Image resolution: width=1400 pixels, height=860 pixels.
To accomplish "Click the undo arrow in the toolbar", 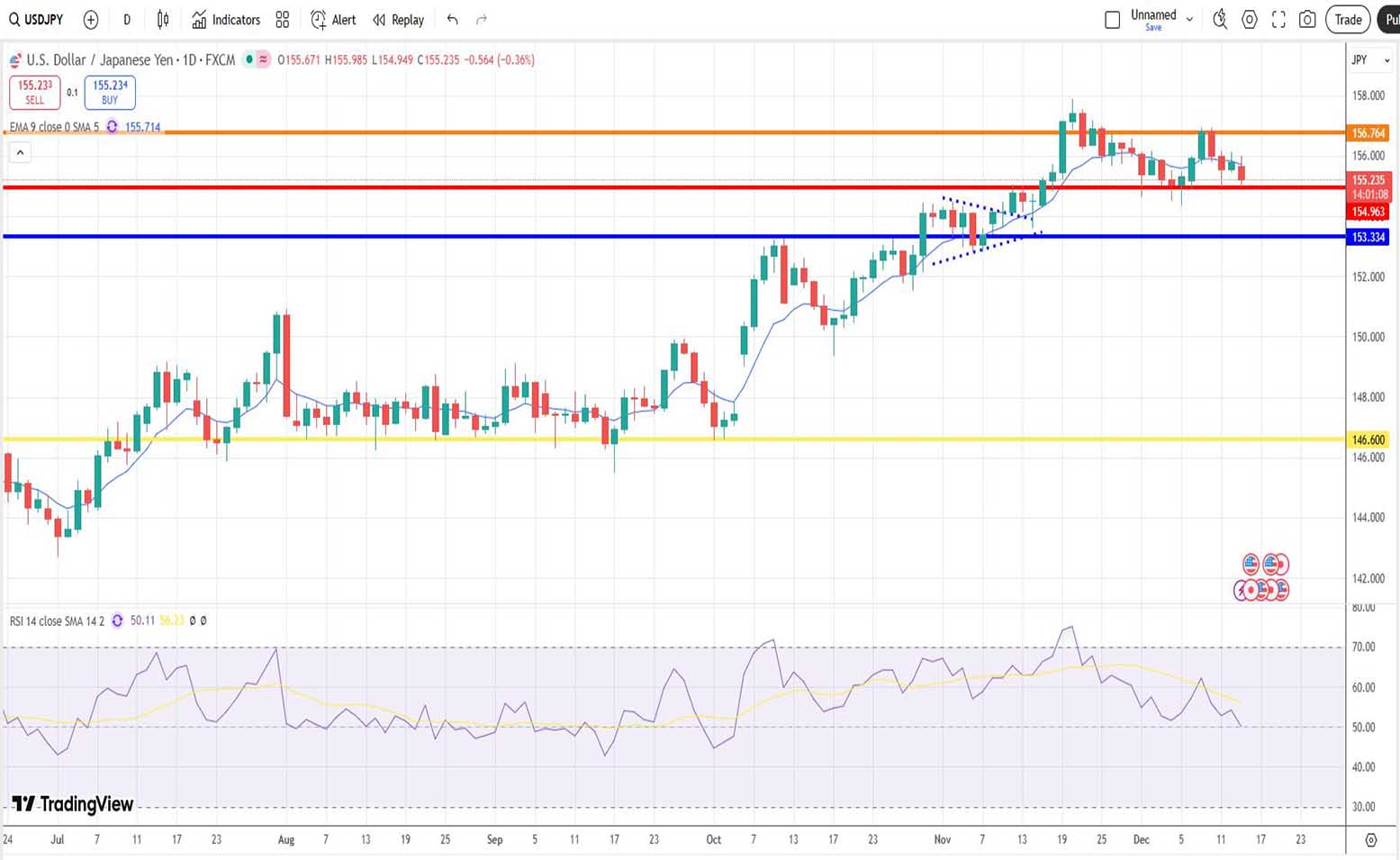I will (452, 20).
